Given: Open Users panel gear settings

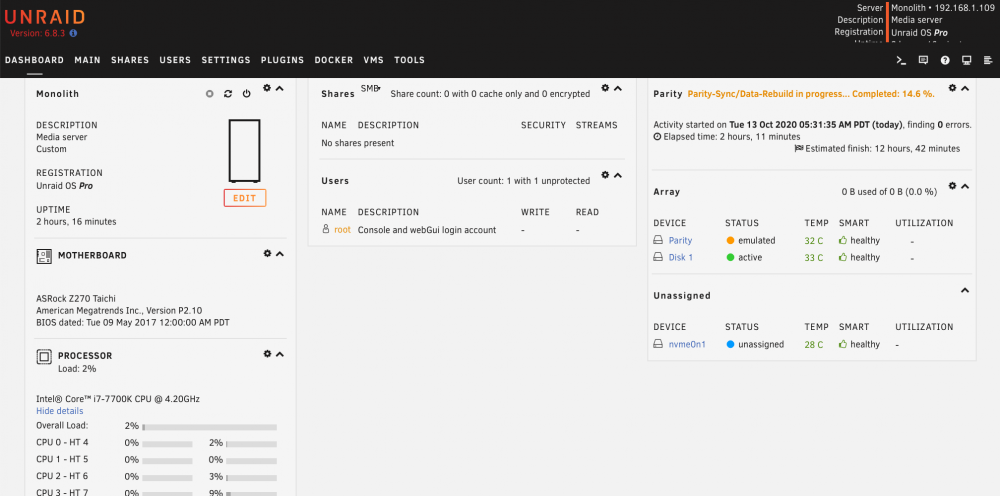Looking at the screenshot, I should click(x=605, y=175).
